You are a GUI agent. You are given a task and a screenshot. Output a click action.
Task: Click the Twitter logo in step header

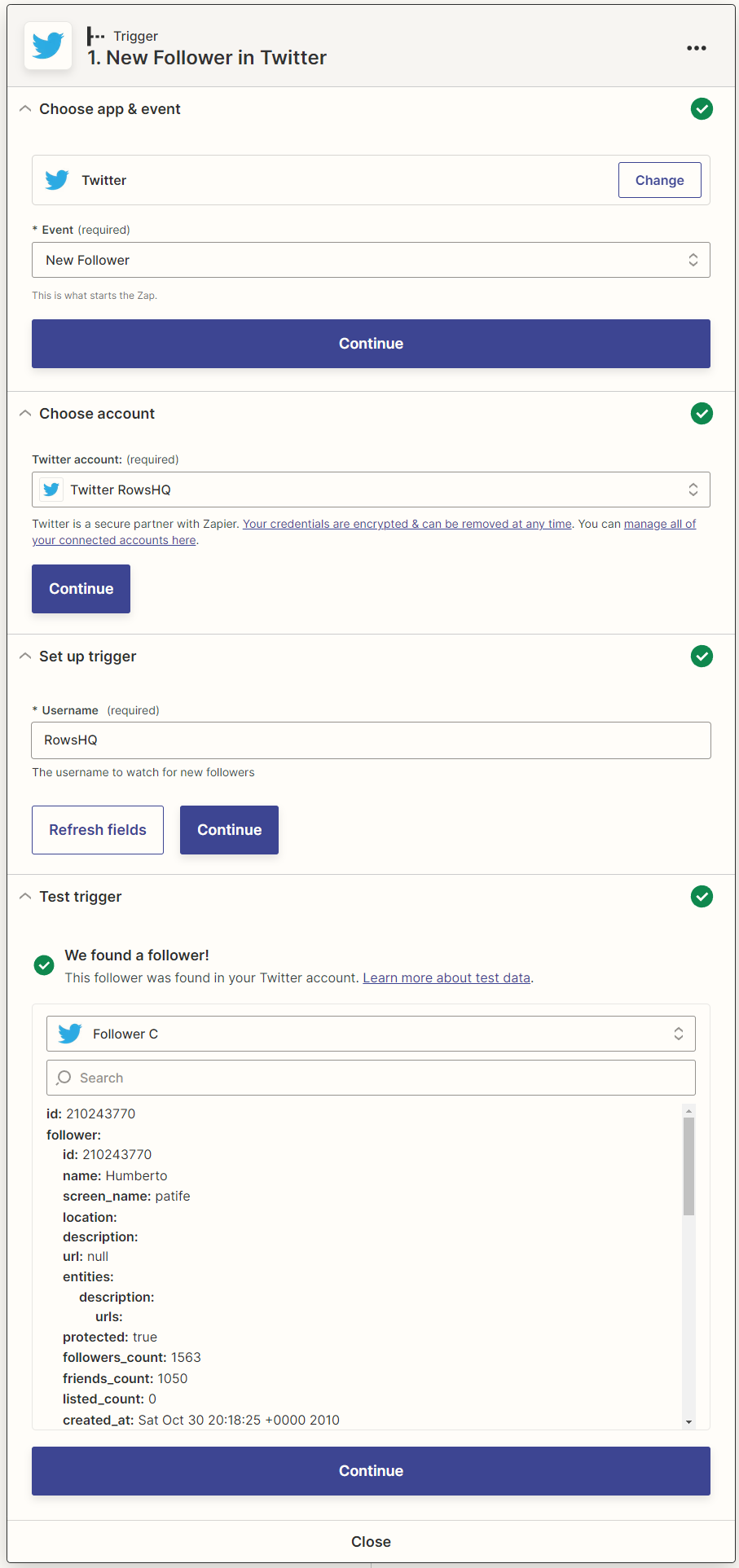48,46
